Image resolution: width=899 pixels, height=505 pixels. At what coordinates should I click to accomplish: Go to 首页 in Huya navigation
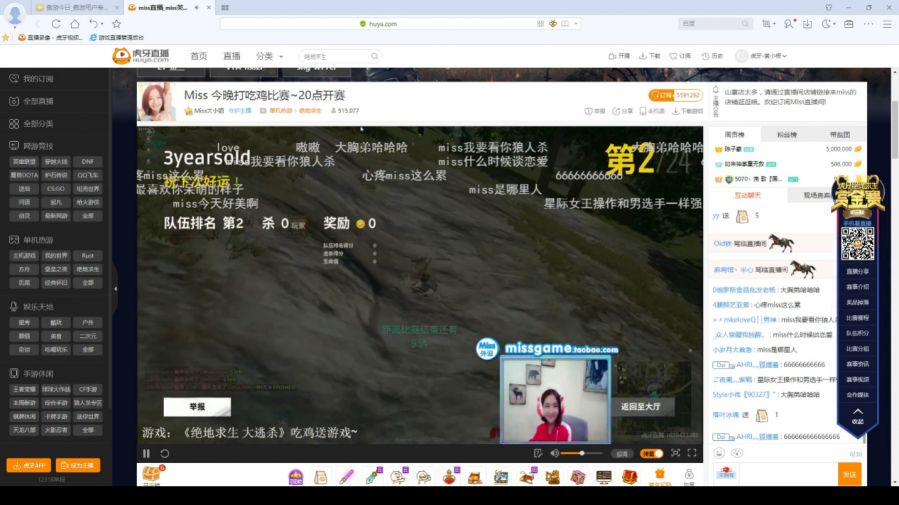[199, 56]
